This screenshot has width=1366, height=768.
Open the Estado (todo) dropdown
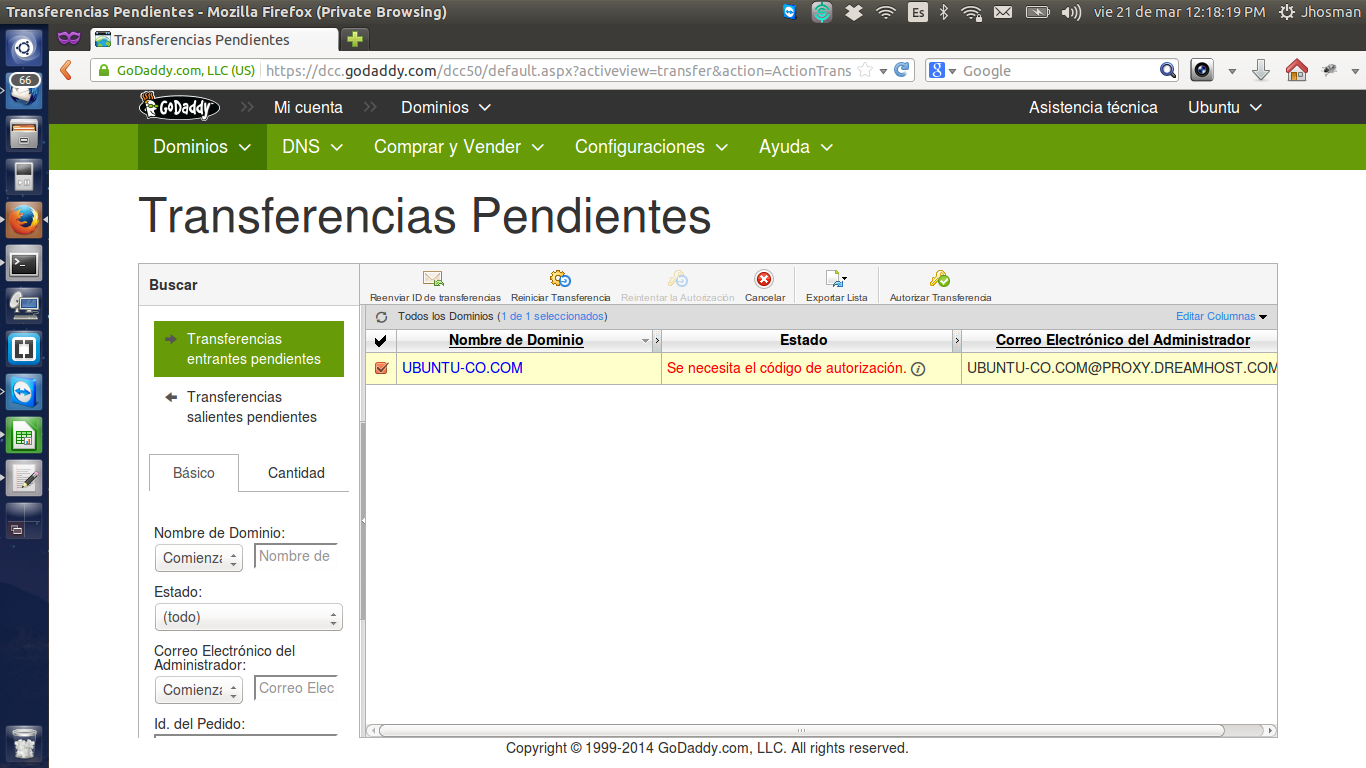[x=248, y=617]
